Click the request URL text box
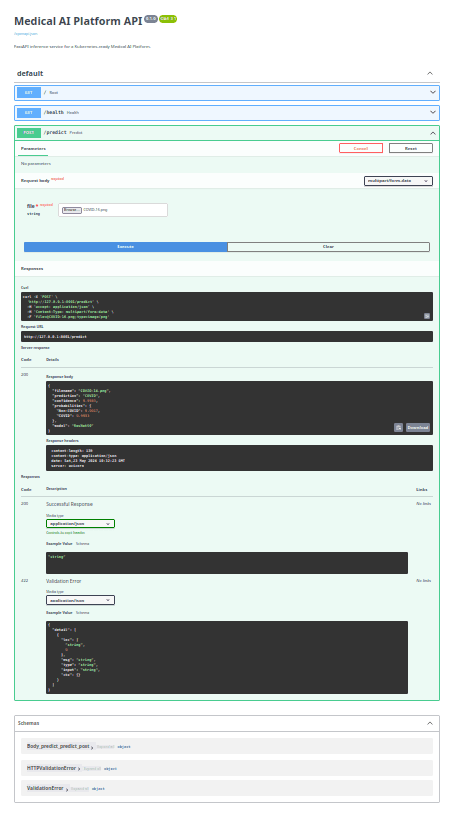 tap(227, 337)
